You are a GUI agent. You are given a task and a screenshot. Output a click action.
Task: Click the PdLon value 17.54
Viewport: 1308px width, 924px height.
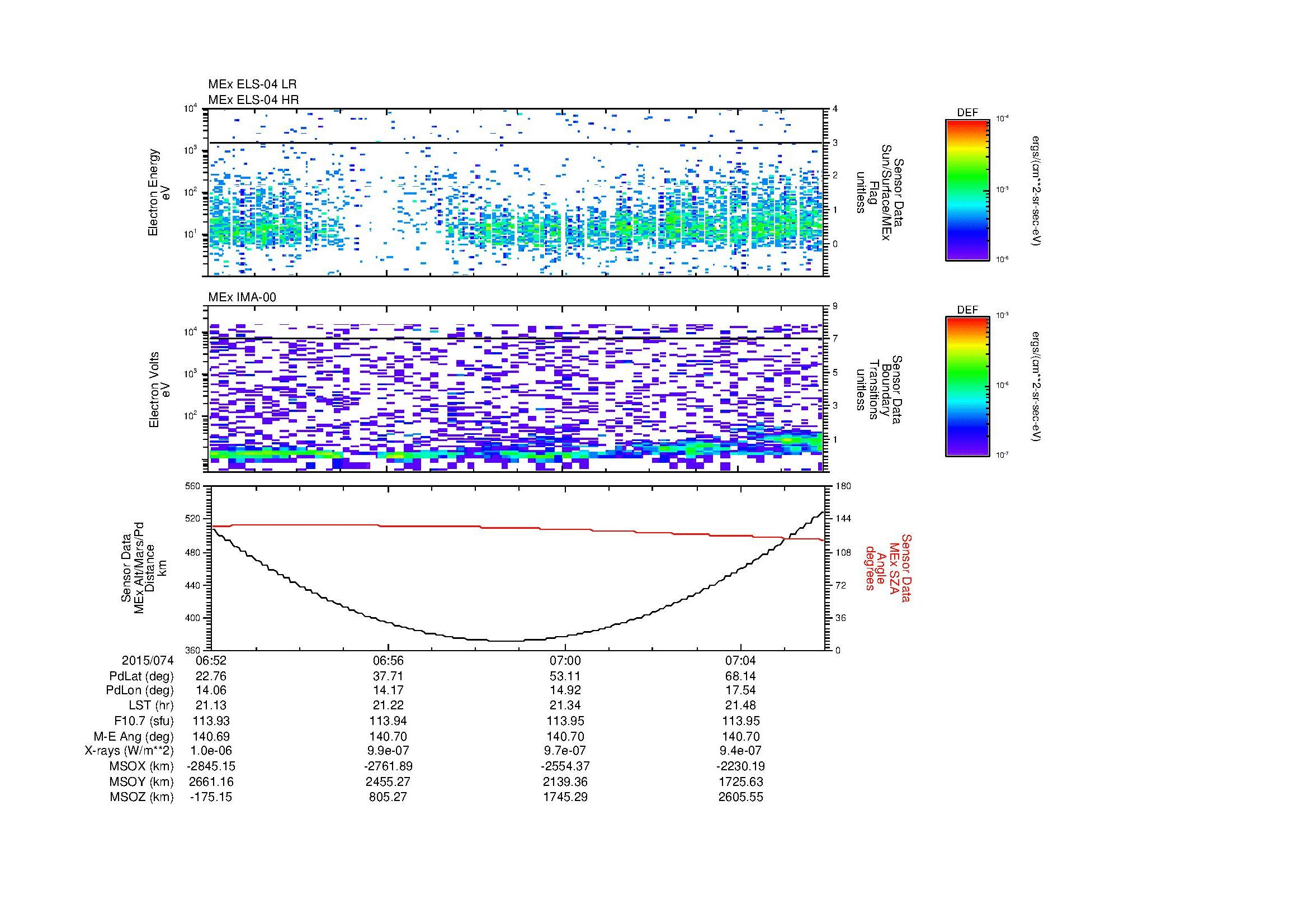(x=740, y=690)
